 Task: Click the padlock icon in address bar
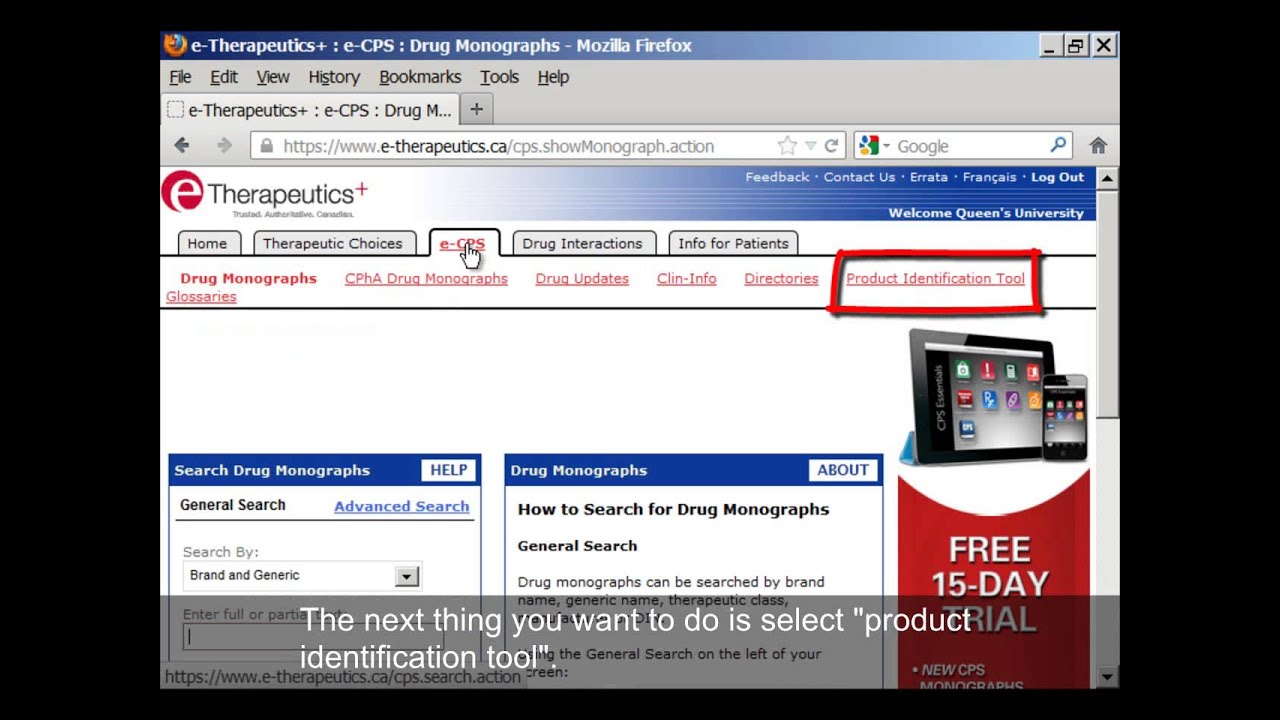click(266, 146)
